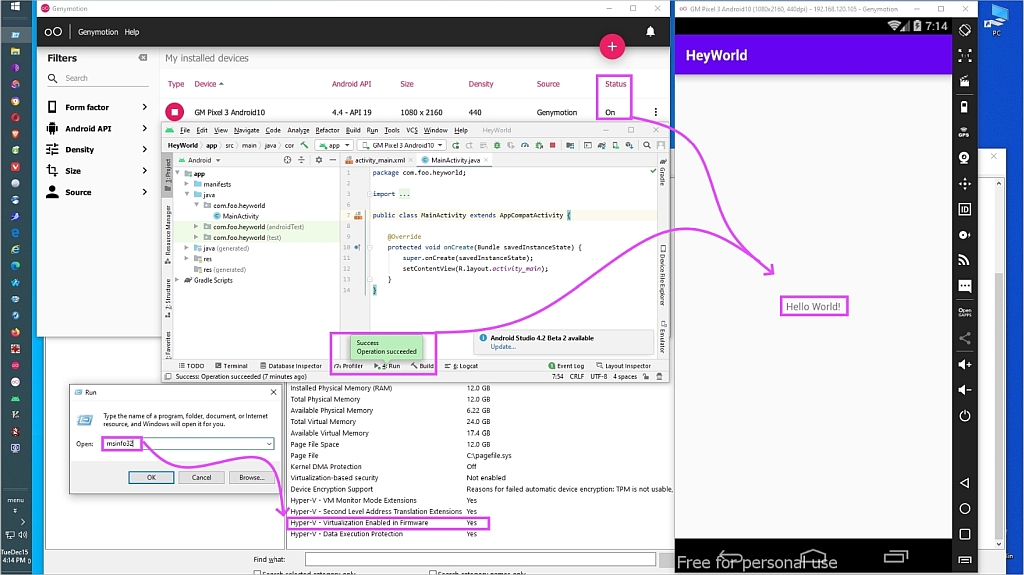
Task: Open the GM Pixel 3 Android10 device dropdown
Action: click(x=402, y=145)
